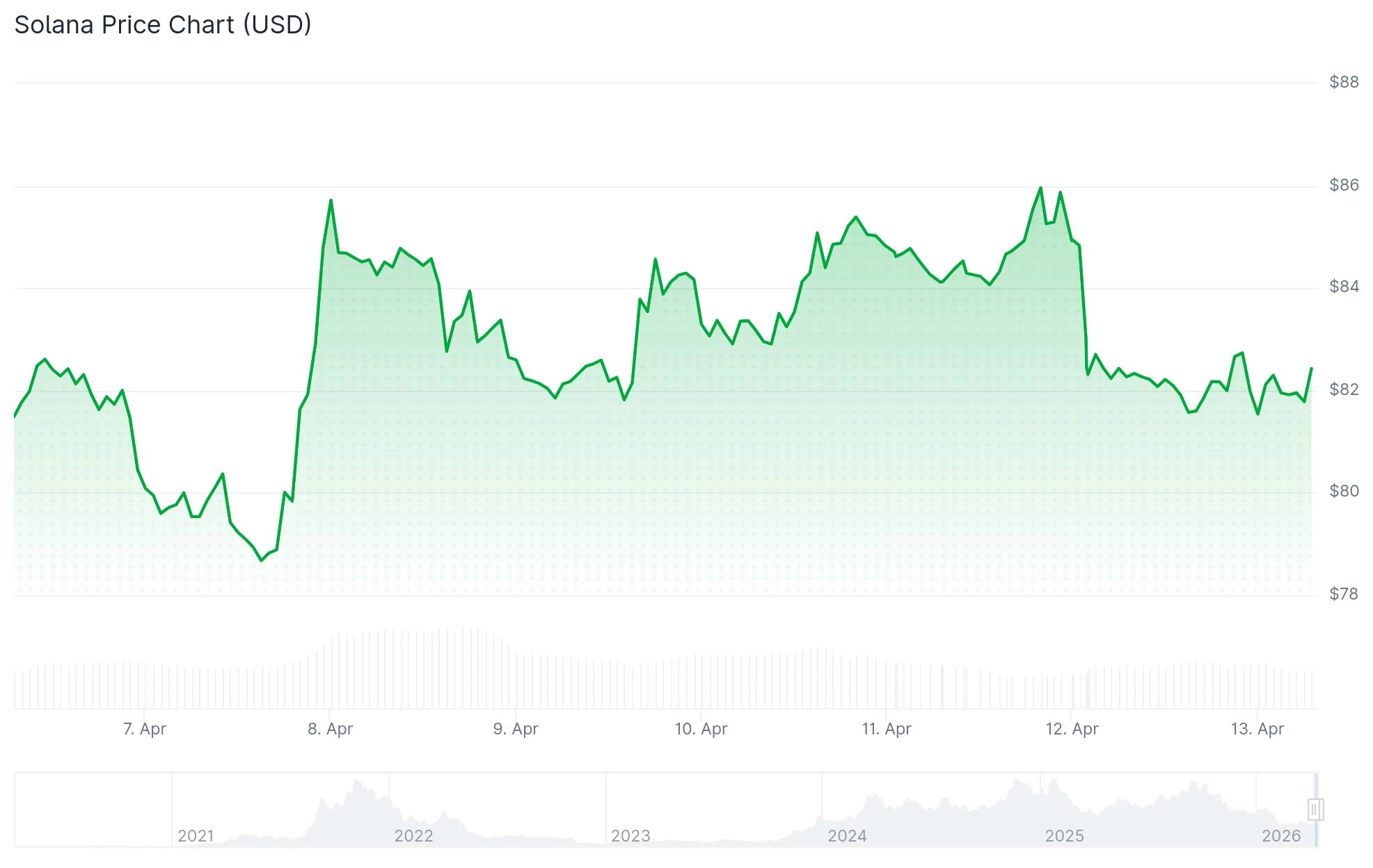Click the navigator range handle icon
Screen dimensions: 1373x868
(x=1315, y=810)
